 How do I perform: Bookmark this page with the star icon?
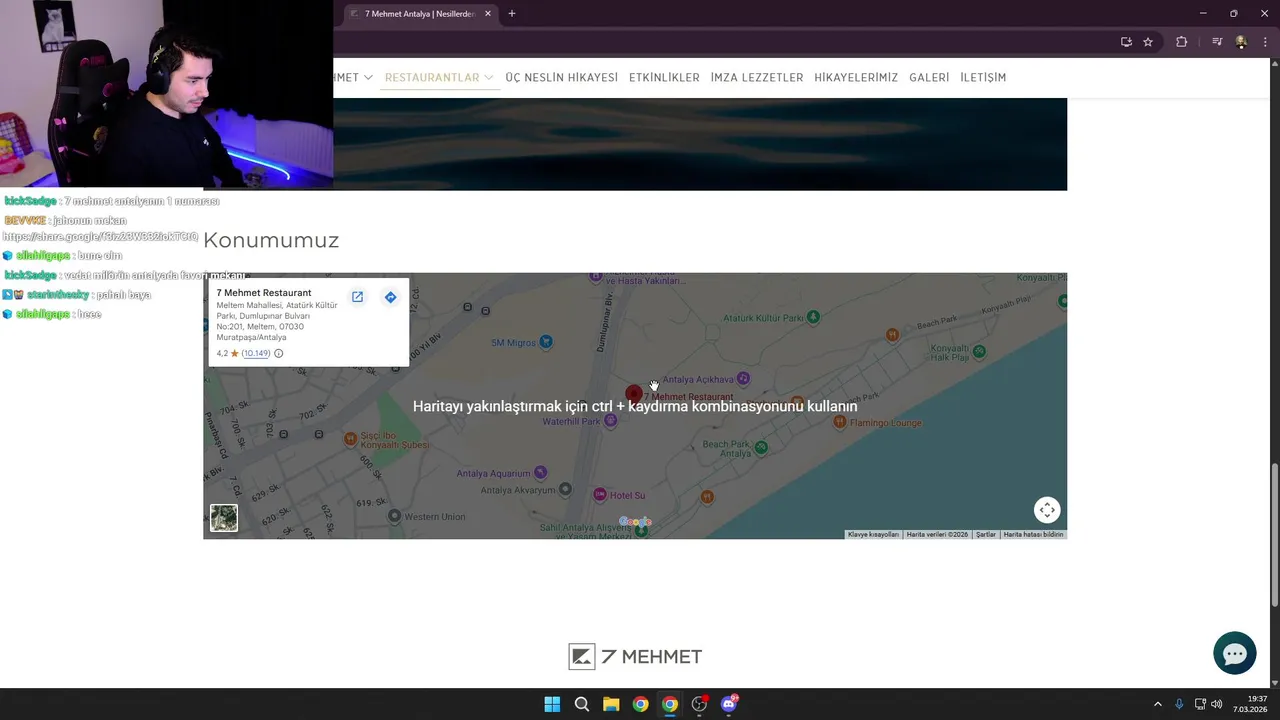click(1148, 42)
